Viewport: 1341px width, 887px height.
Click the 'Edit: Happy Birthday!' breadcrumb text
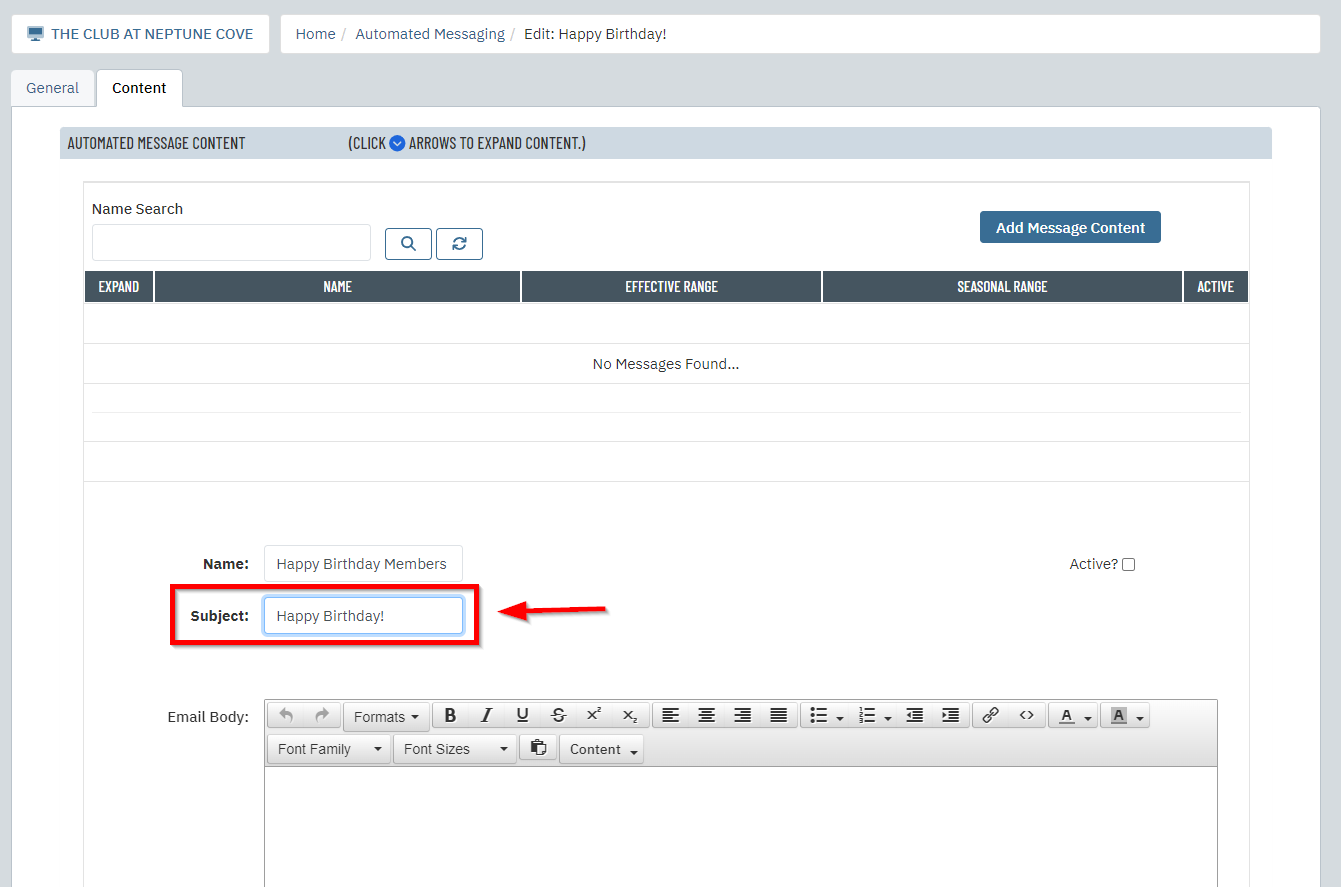coord(595,34)
